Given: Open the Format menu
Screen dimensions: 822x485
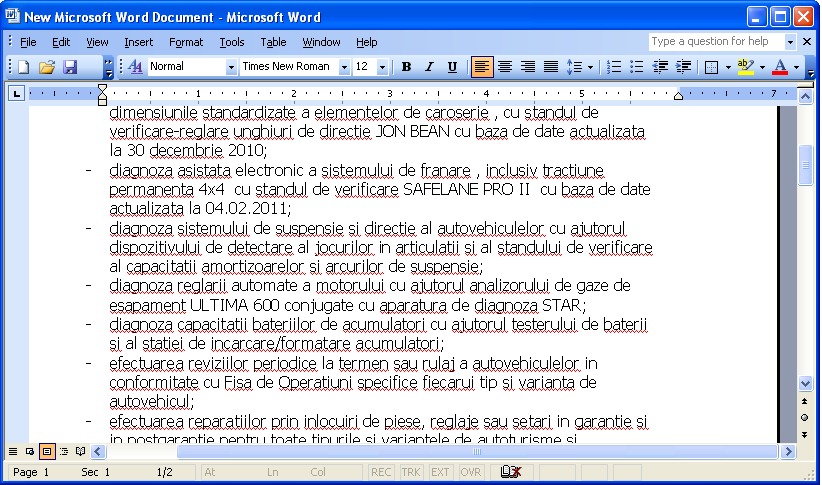Looking at the screenshot, I should (x=185, y=42).
